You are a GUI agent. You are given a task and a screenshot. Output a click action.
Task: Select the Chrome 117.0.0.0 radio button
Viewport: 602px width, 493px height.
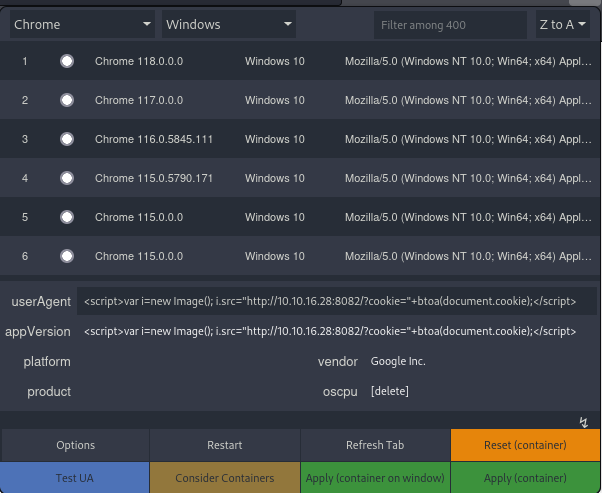pos(67,100)
